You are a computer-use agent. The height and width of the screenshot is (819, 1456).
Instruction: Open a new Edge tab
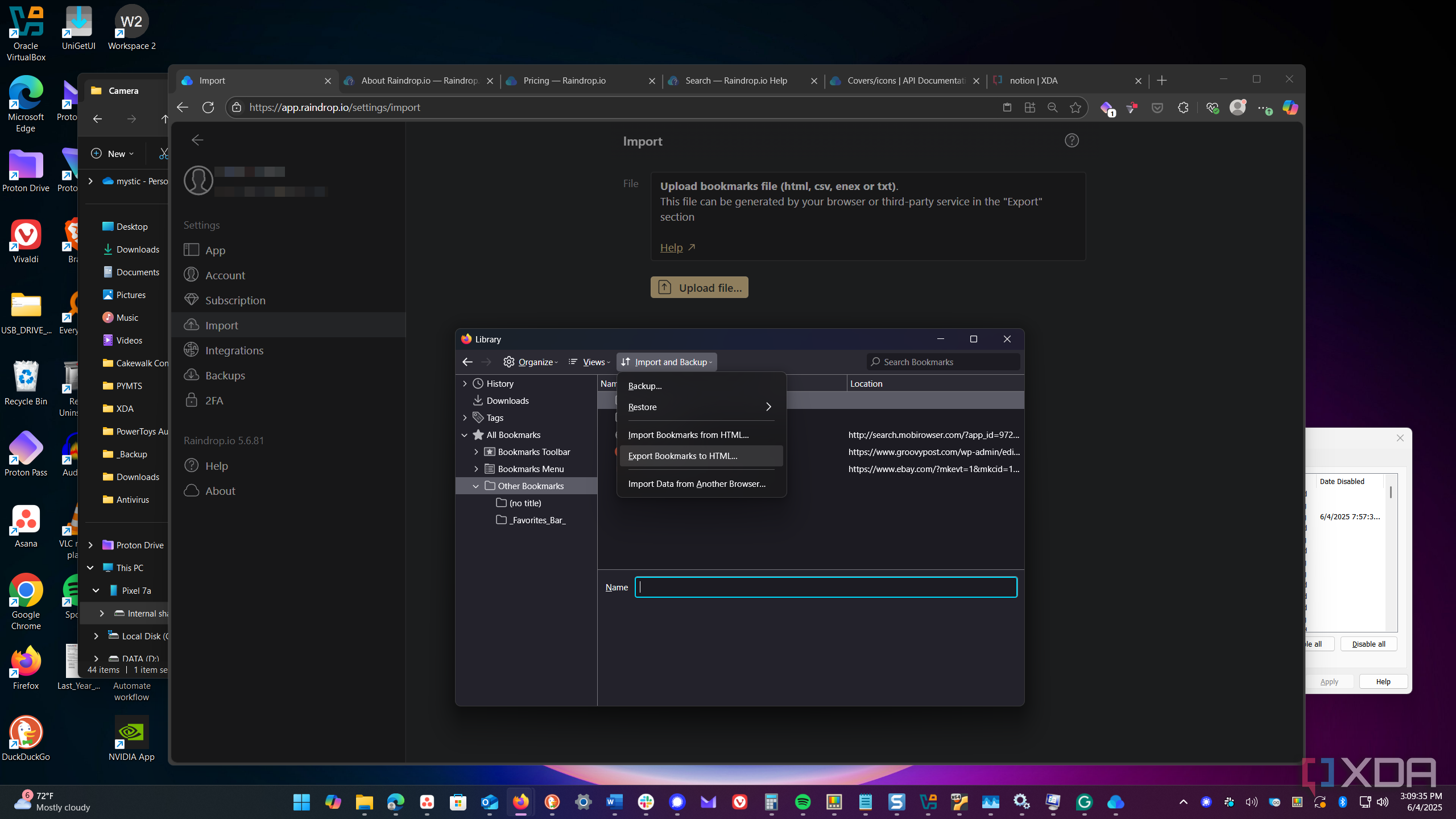pyautogui.click(x=1161, y=81)
